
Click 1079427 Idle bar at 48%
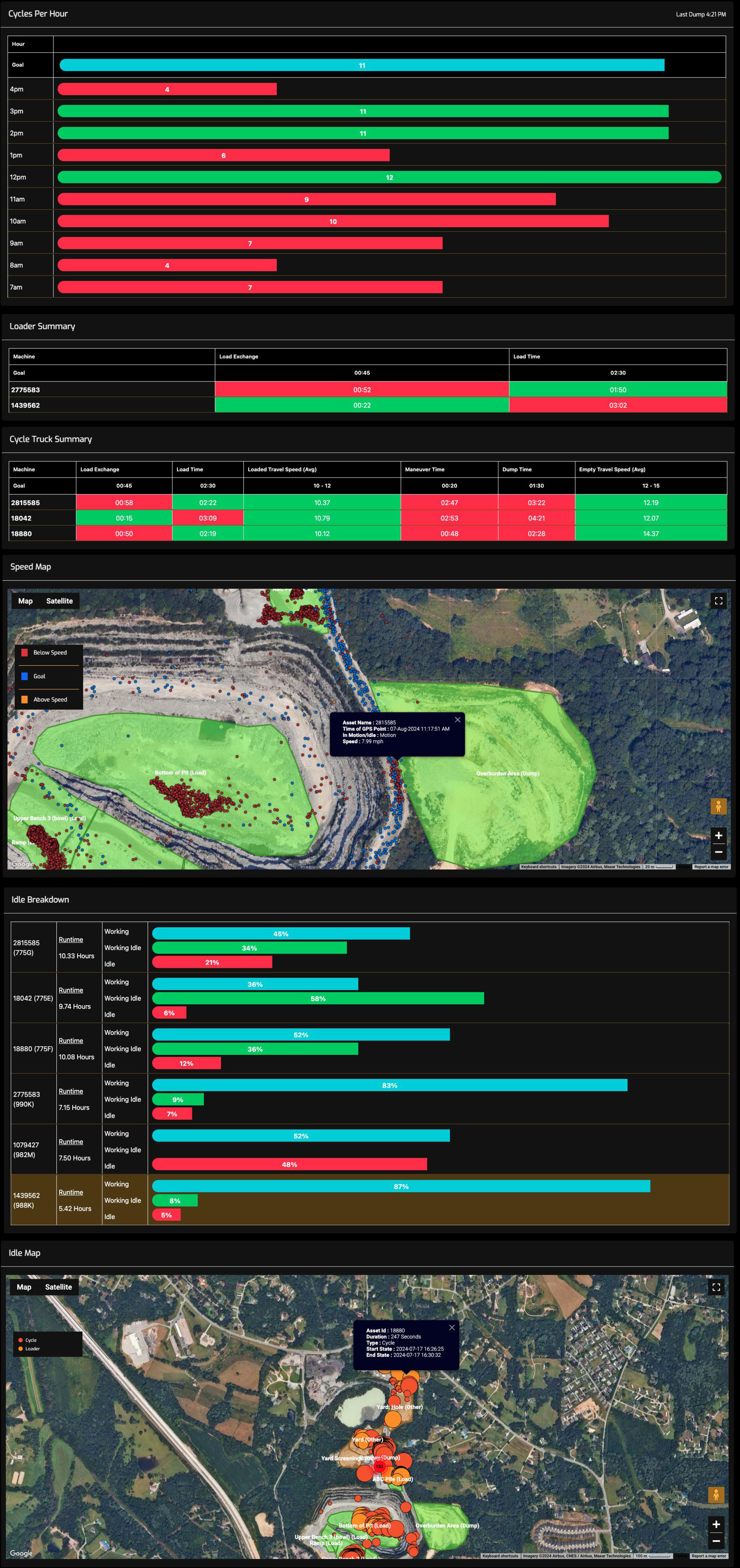click(x=290, y=1164)
